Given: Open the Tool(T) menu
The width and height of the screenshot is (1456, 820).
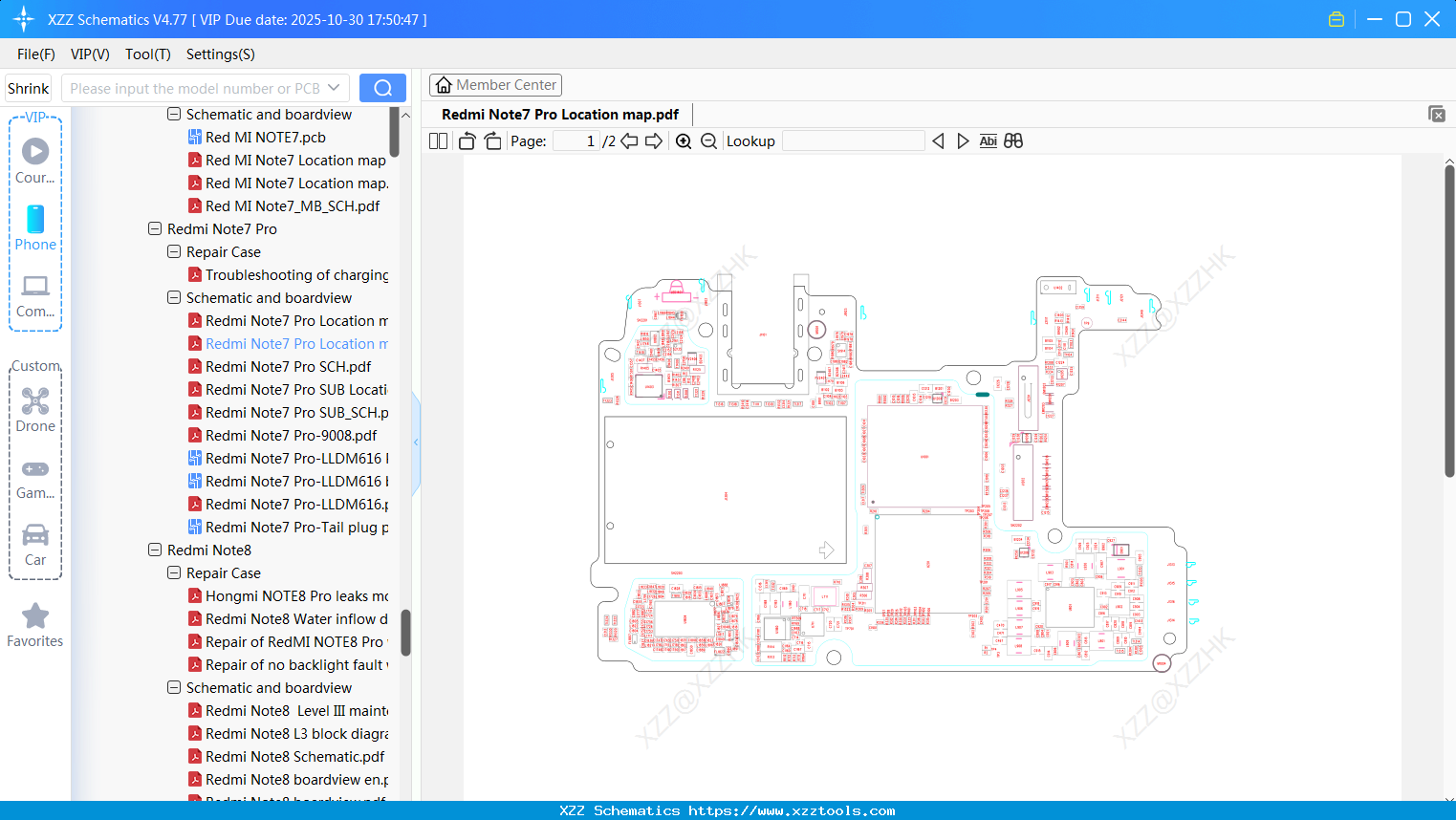Looking at the screenshot, I should [147, 54].
